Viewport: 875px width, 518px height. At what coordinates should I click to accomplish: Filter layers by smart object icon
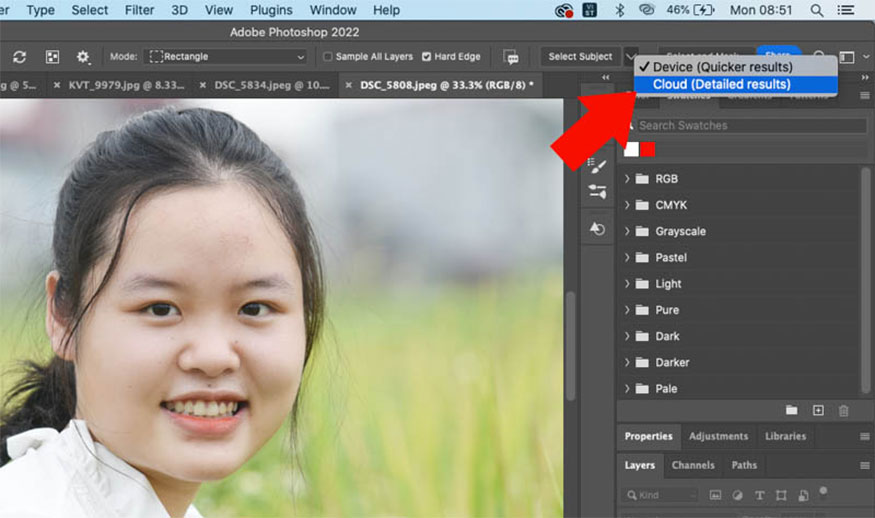(803, 495)
